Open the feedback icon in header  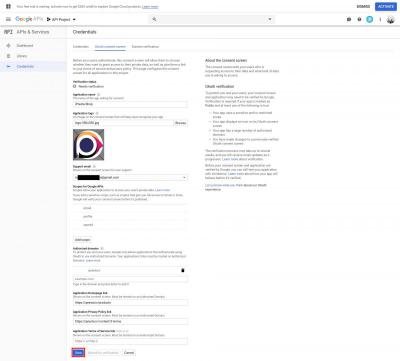[x=349, y=19]
